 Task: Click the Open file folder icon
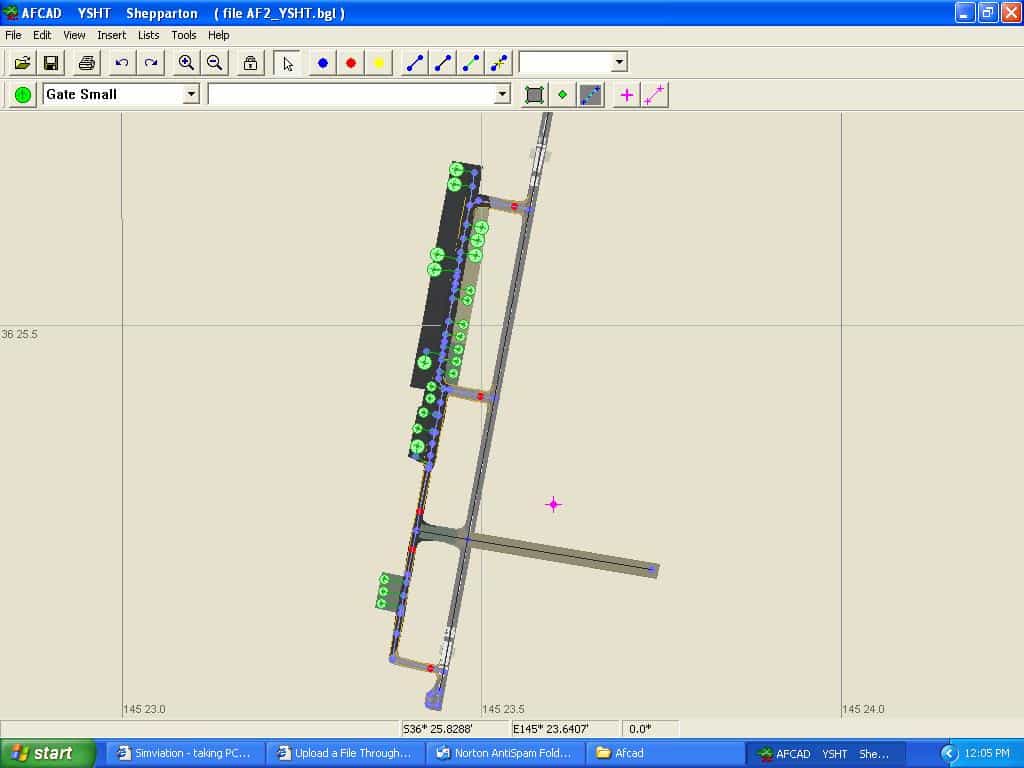[22, 63]
